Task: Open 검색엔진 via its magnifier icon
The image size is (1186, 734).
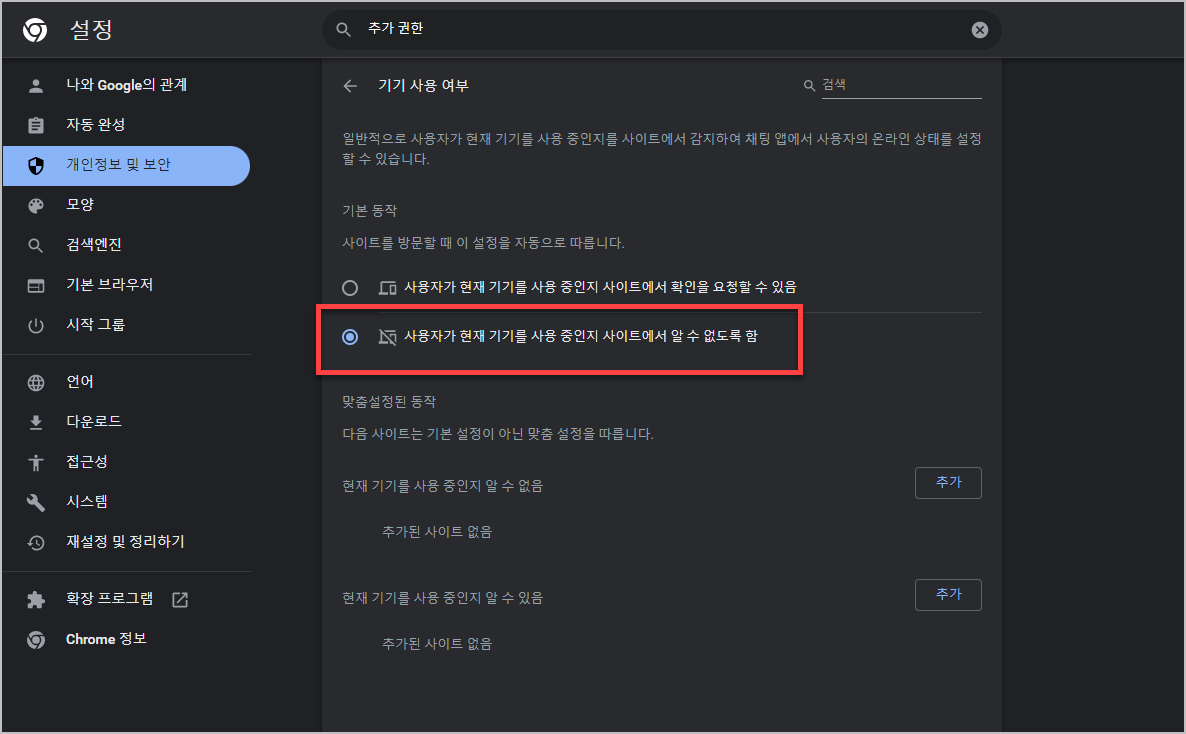Action: coord(36,244)
